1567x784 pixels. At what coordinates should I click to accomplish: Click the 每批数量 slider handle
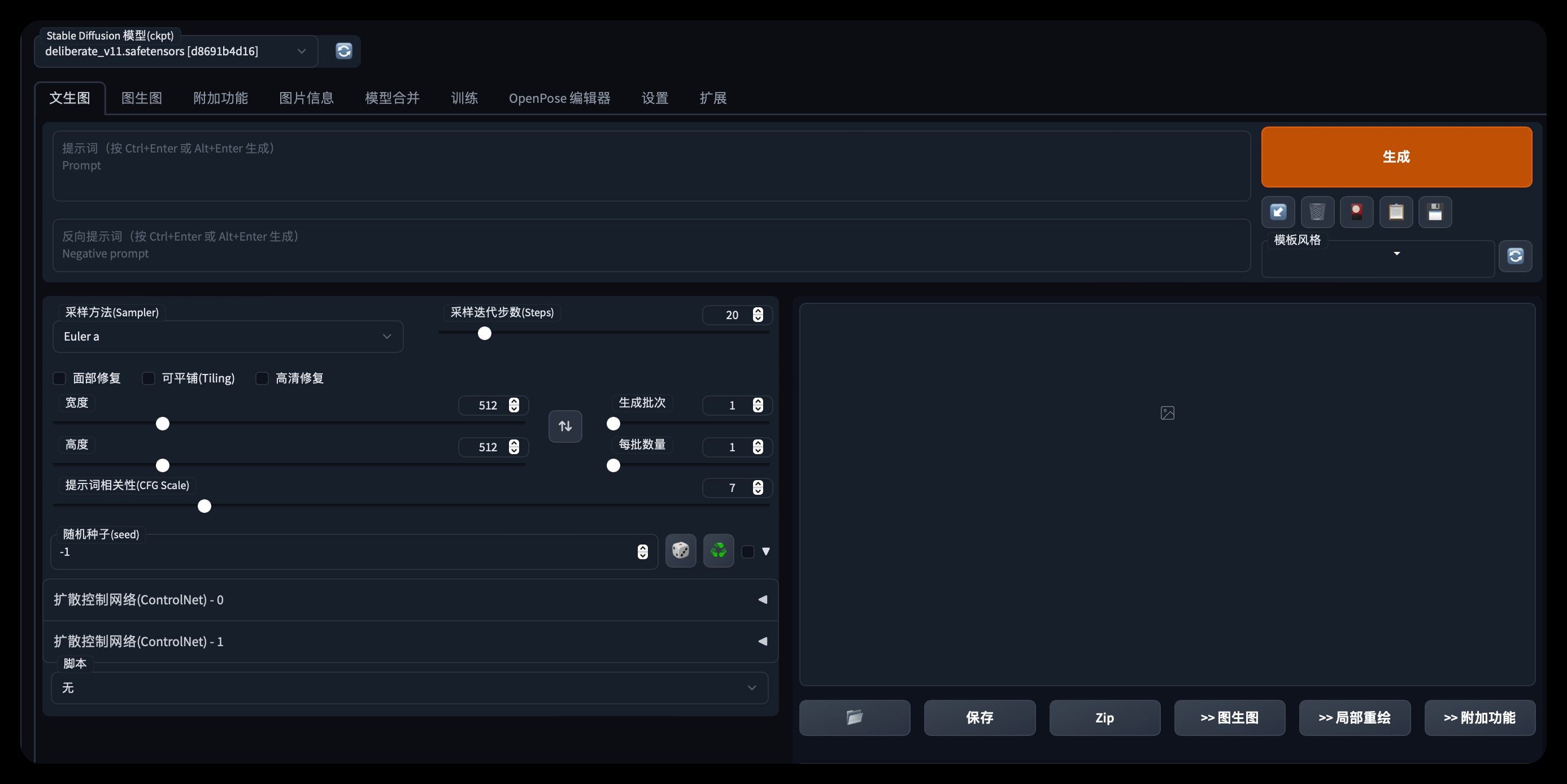[x=613, y=465]
